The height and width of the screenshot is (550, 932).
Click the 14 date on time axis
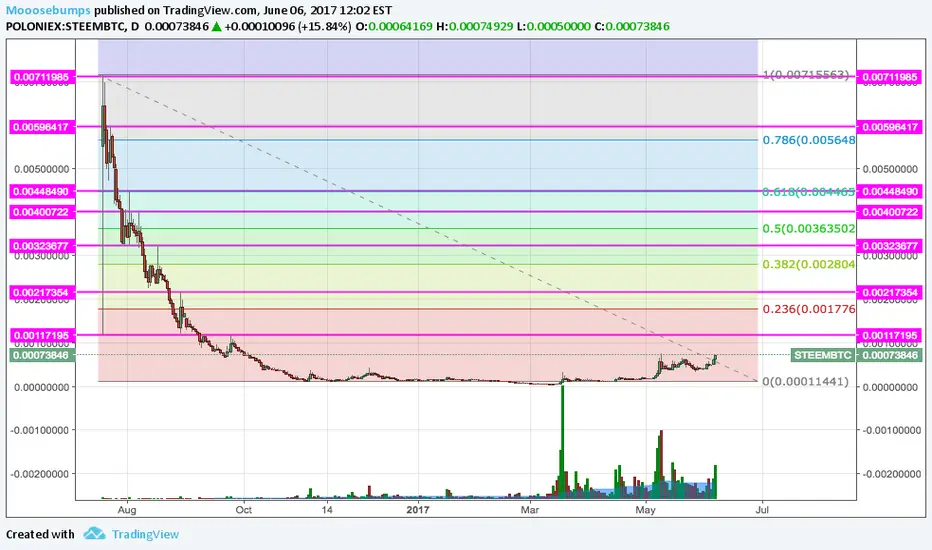tap(326, 510)
